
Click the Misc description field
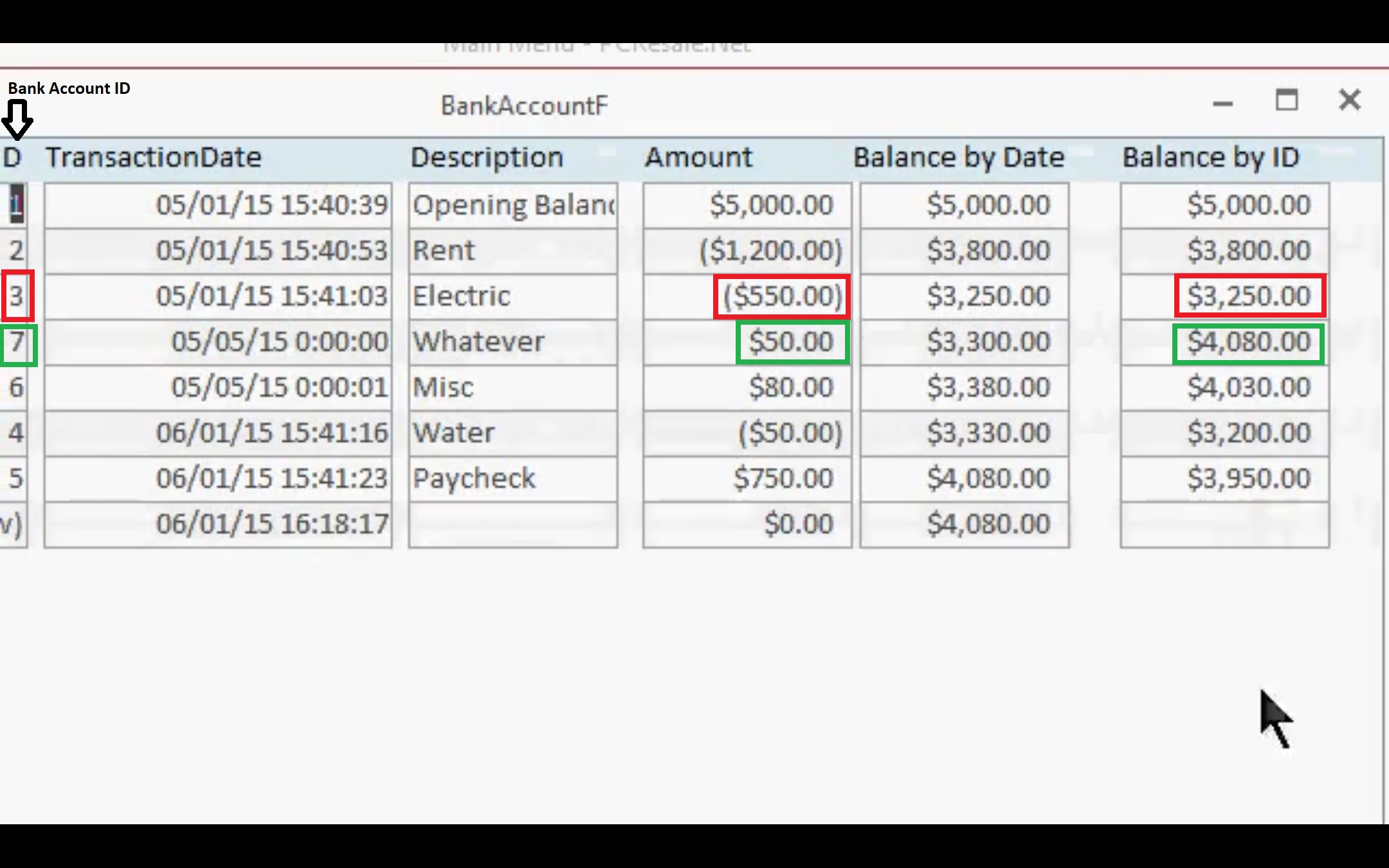(x=513, y=388)
